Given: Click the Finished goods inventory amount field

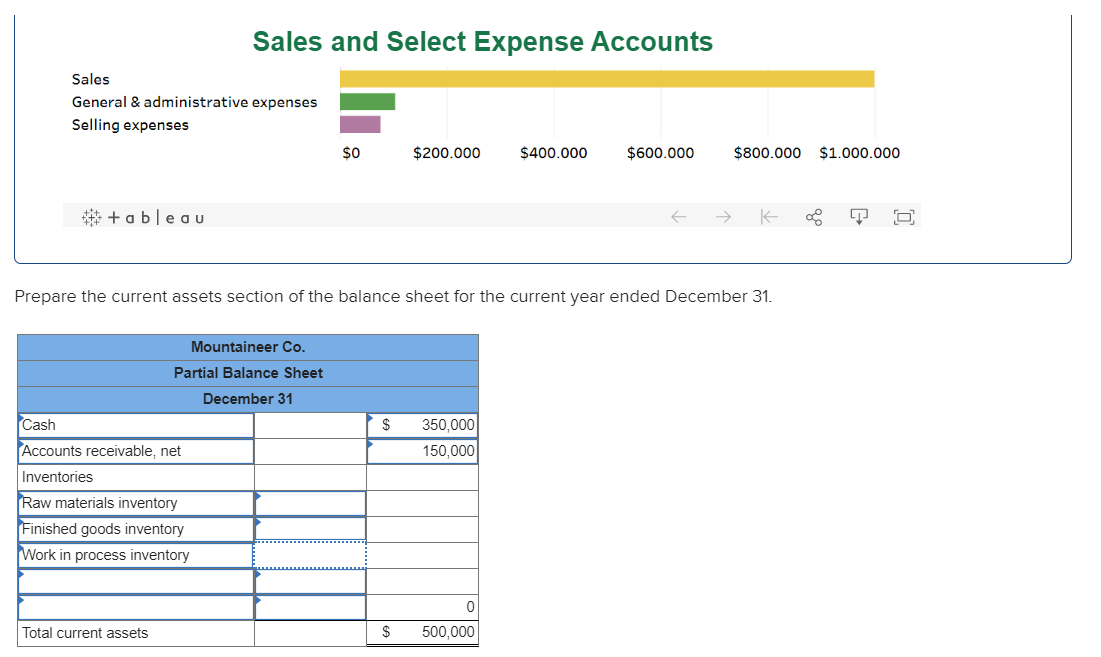Looking at the screenshot, I should [x=310, y=529].
